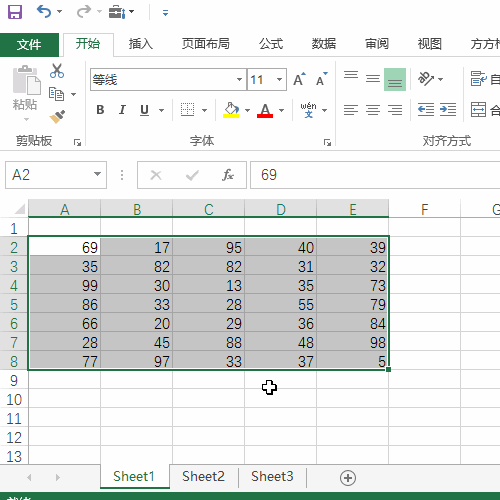The image size is (500, 500).
Task: Open Insert Function fx dialog
Action: (x=228, y=175)
